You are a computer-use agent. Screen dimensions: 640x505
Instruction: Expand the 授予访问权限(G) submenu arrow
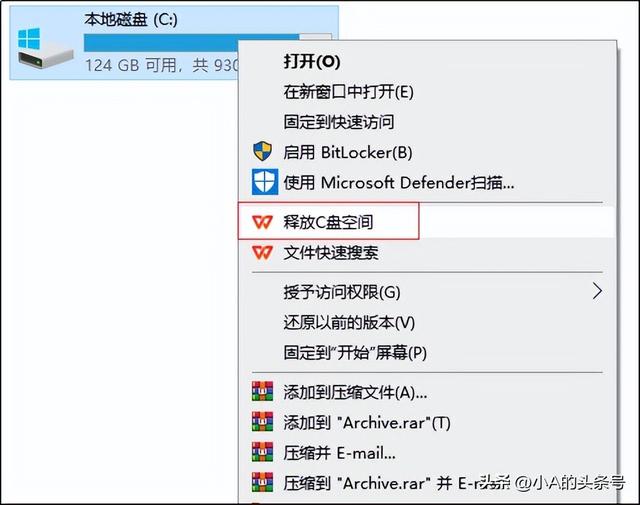point(598,292)
